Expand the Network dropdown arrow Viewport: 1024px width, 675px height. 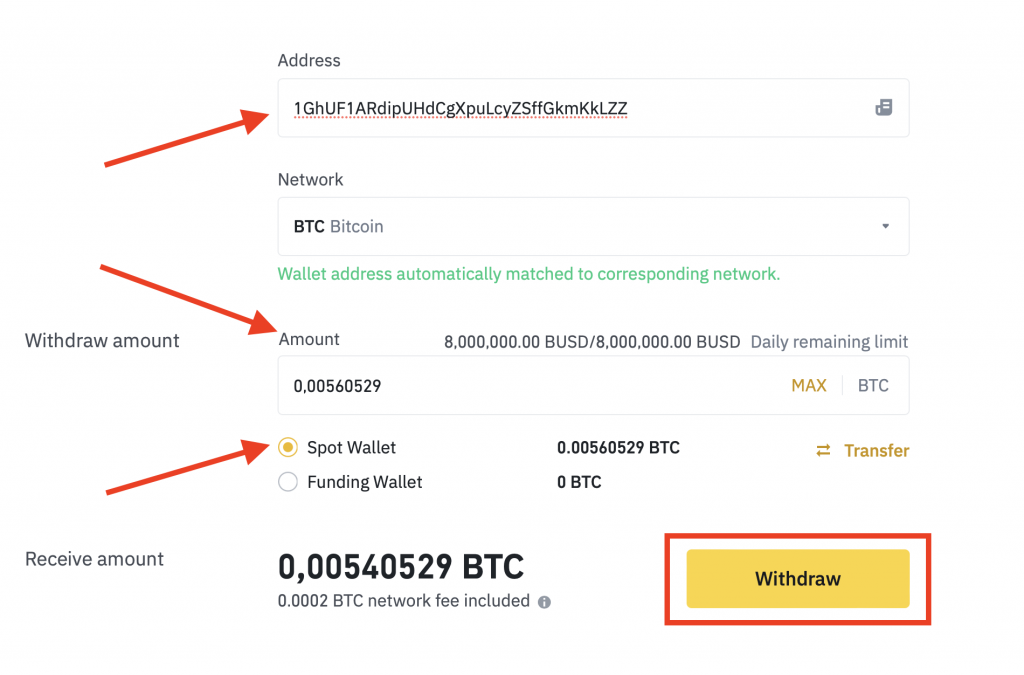(x=885, y=227)
